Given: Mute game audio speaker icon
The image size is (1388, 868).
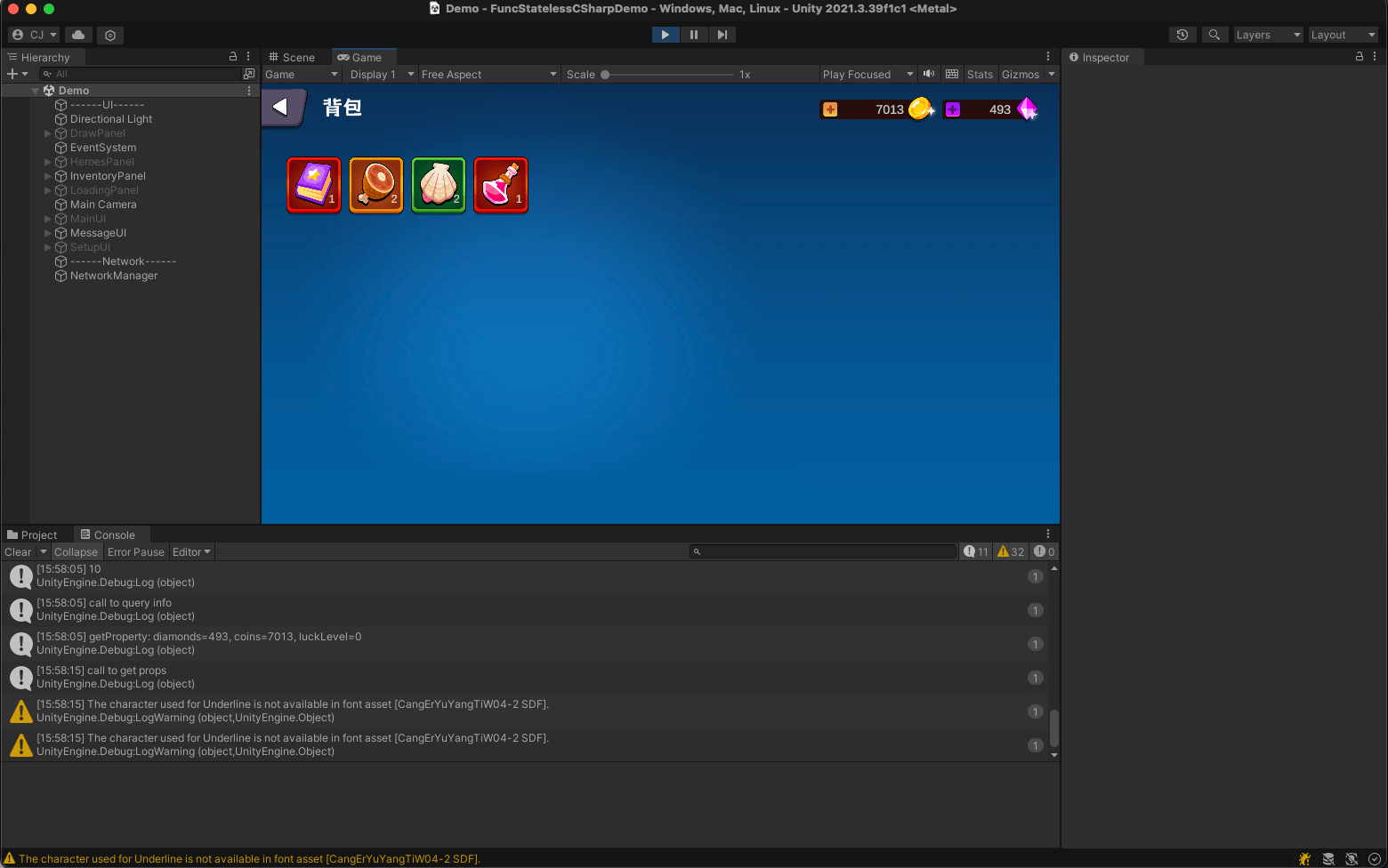Looking at the screenshot, I should coord(929,74).
